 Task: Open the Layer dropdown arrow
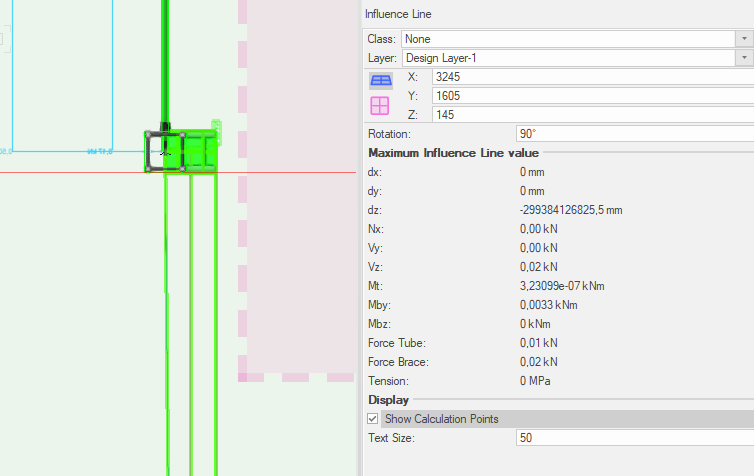(x=745, y=58)
